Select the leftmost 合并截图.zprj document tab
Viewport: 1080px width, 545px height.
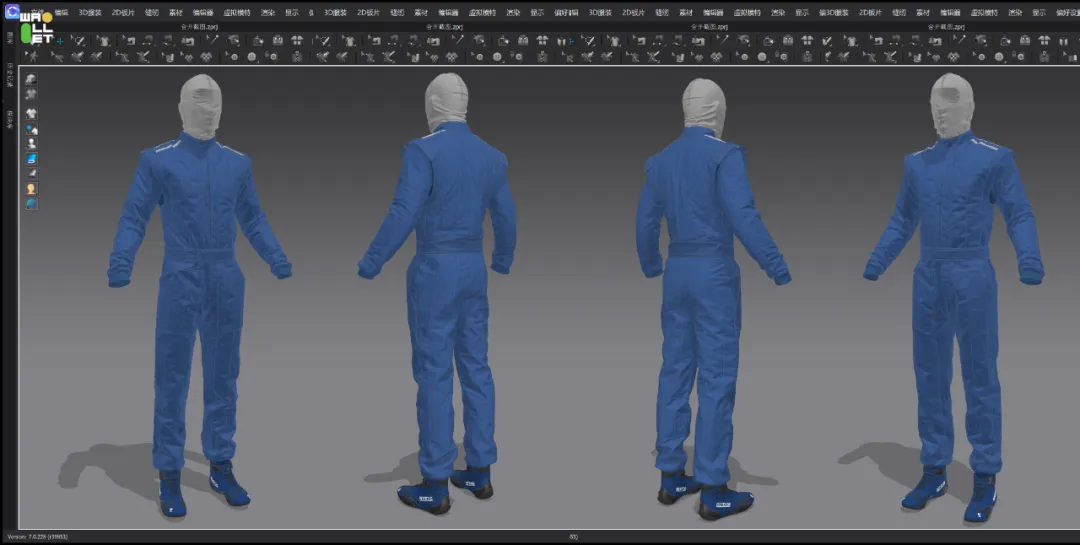click(x=199, y=27)
